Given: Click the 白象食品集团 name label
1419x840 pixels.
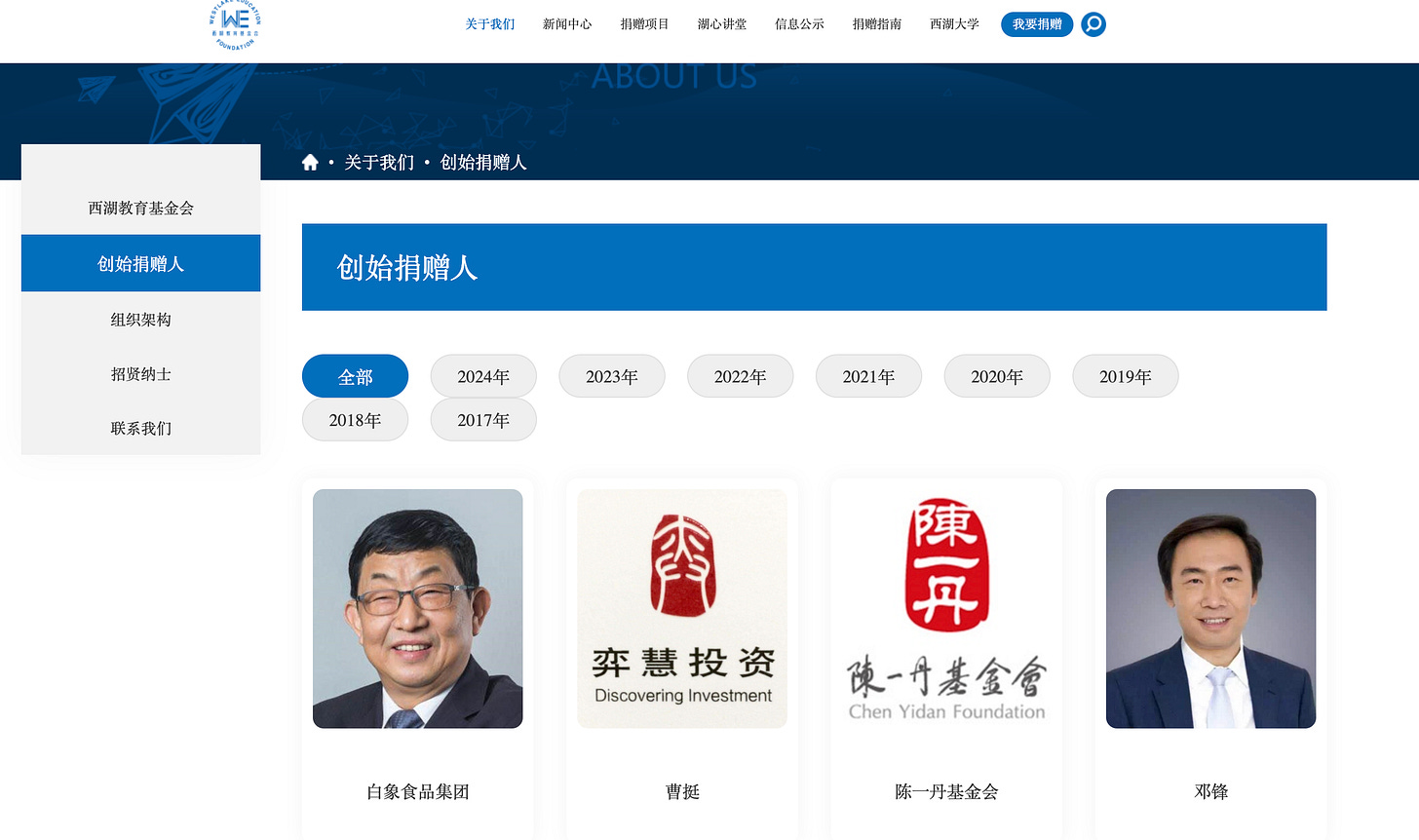Looking at the screenshot, I should pyautogui.click(x=418, y=792).
